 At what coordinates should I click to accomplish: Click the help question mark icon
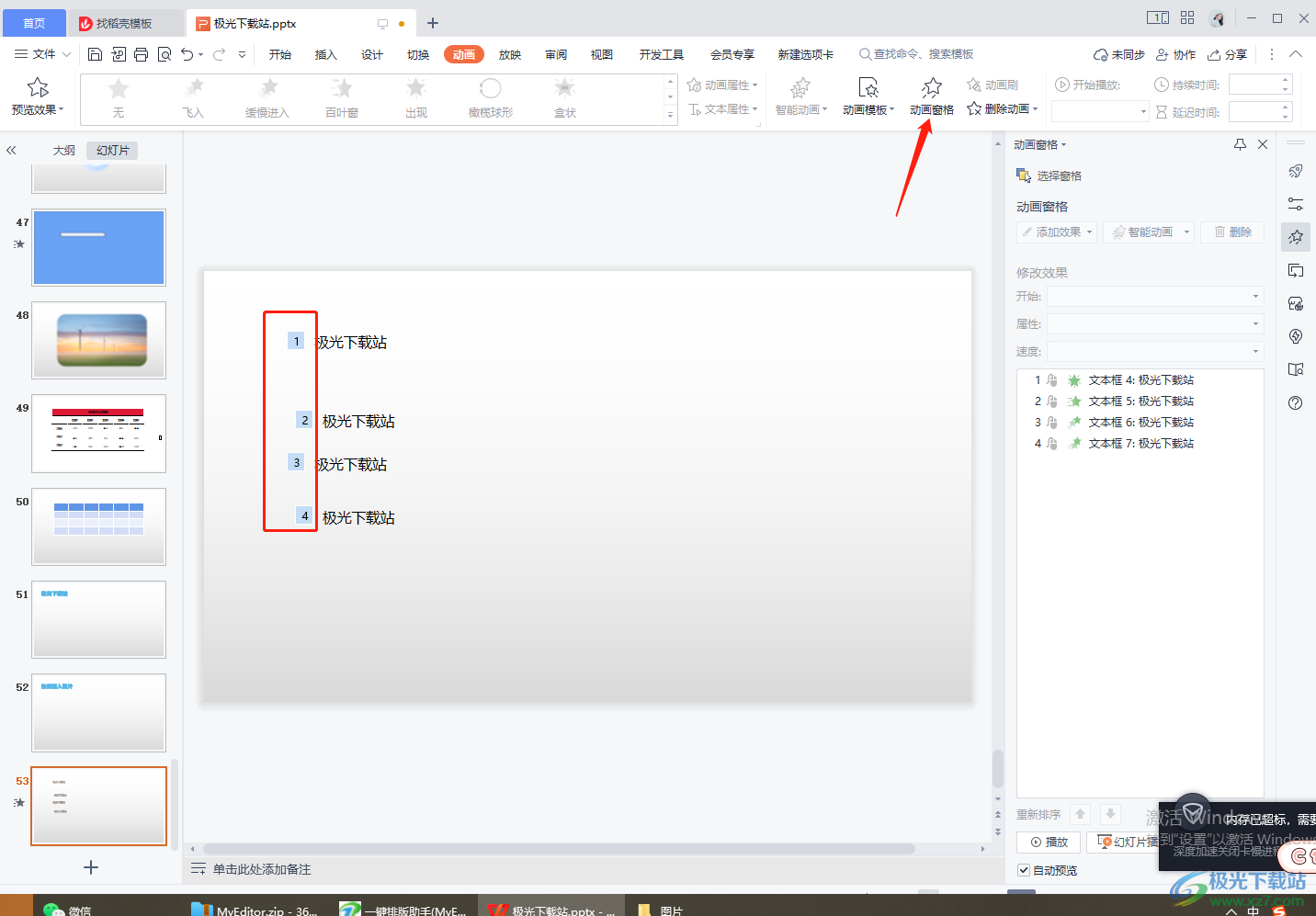[x=1296, y=402]
